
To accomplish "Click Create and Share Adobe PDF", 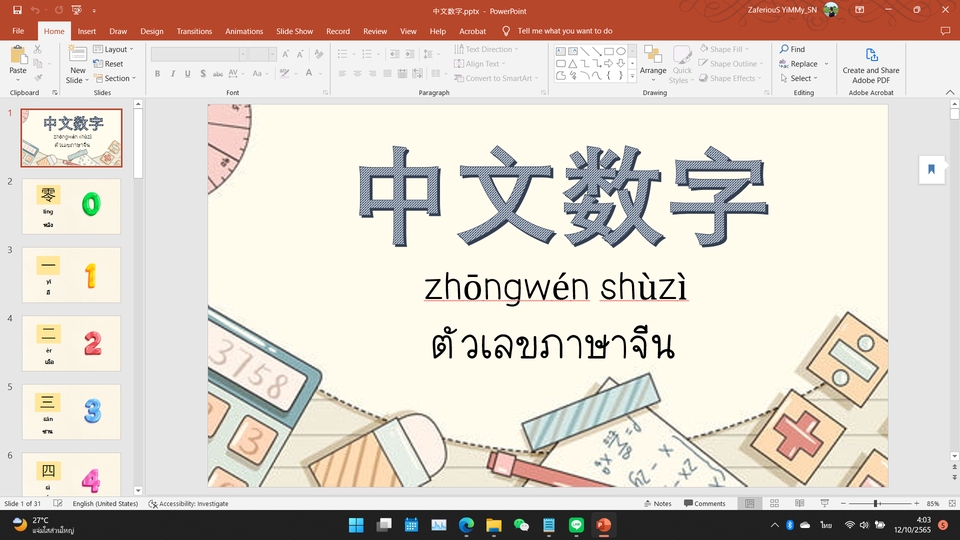I will tap(871, 66).
